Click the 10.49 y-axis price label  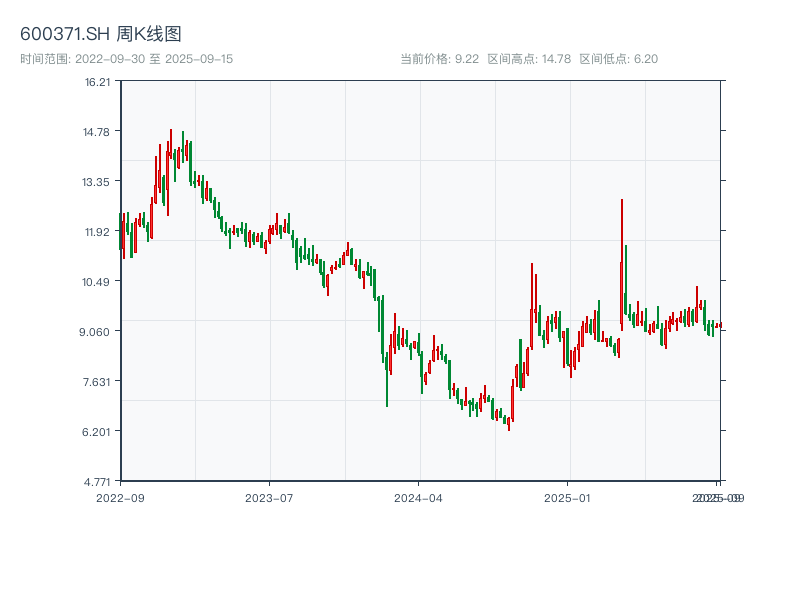(x=97, y=281)
